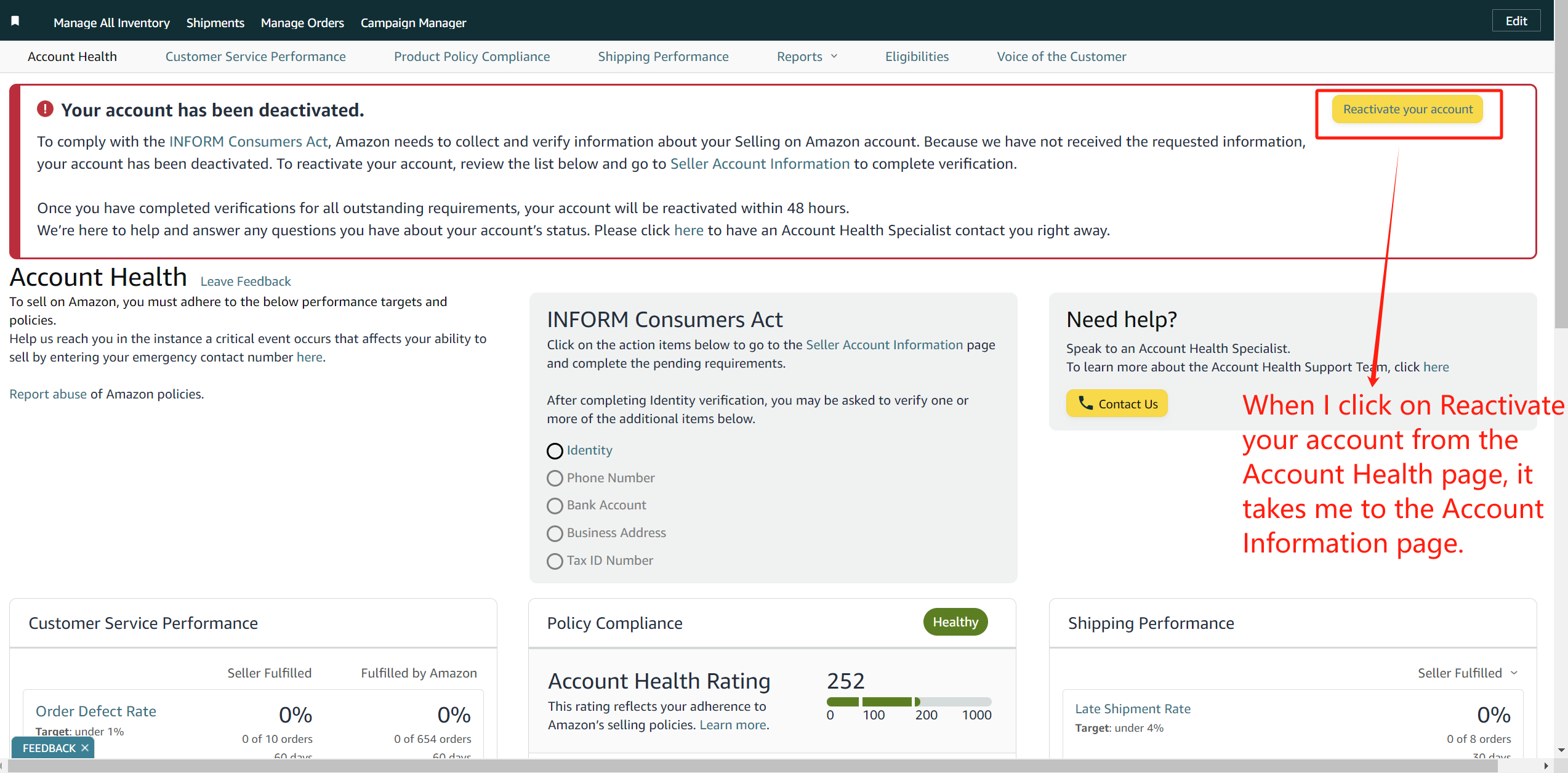Click the Customer Service Performance card heading
This screenshot has width=1568, height=773.
pos(143,623)
